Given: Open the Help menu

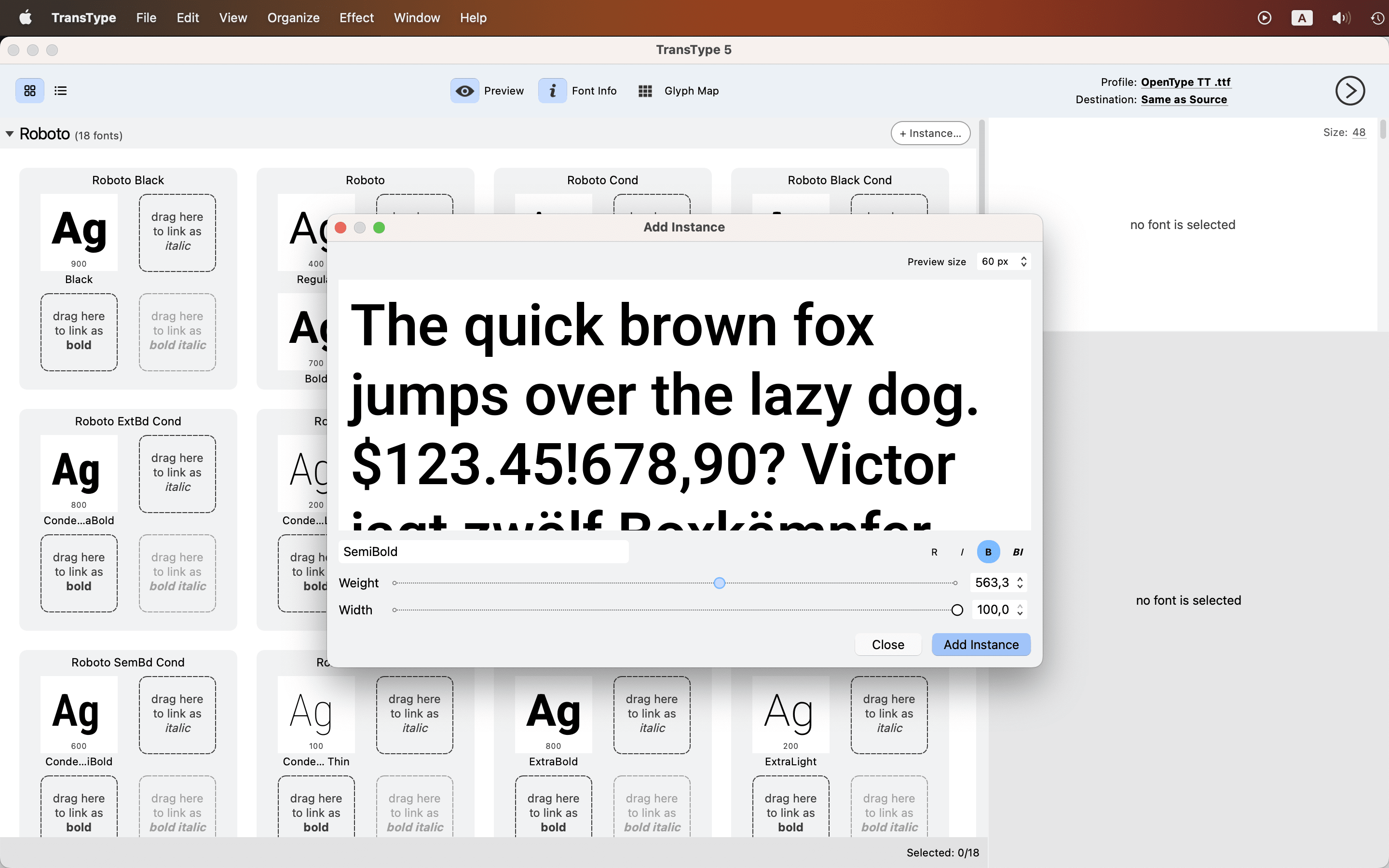Looking at the screenshot, I should tap(473, 18).
